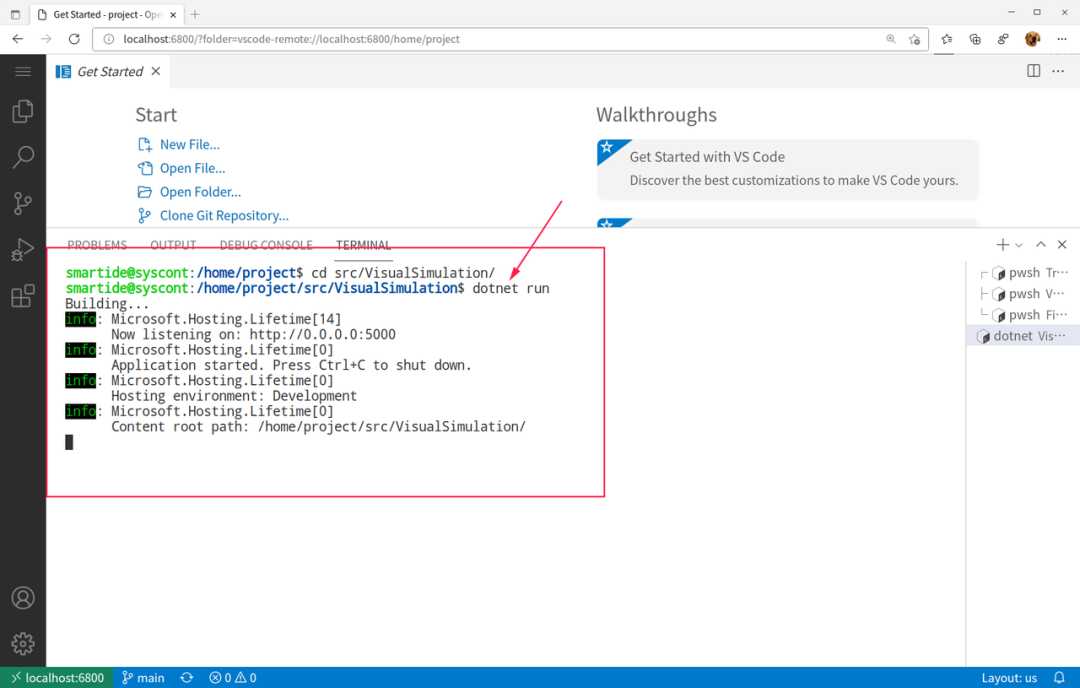Open the Run and Debug view

[x=23, y=250]
